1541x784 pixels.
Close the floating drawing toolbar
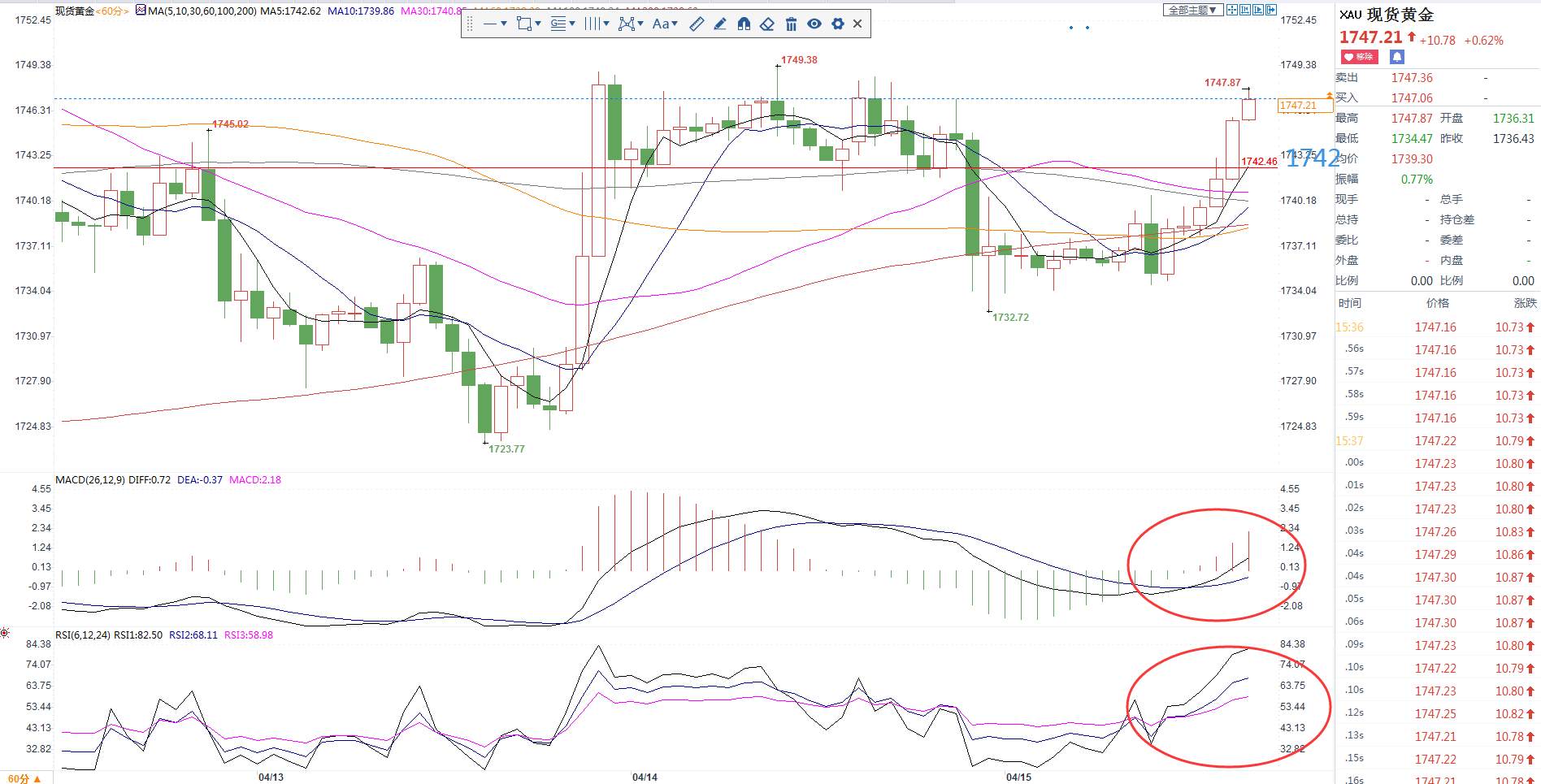pyautogui.click(x=857, y=24)
